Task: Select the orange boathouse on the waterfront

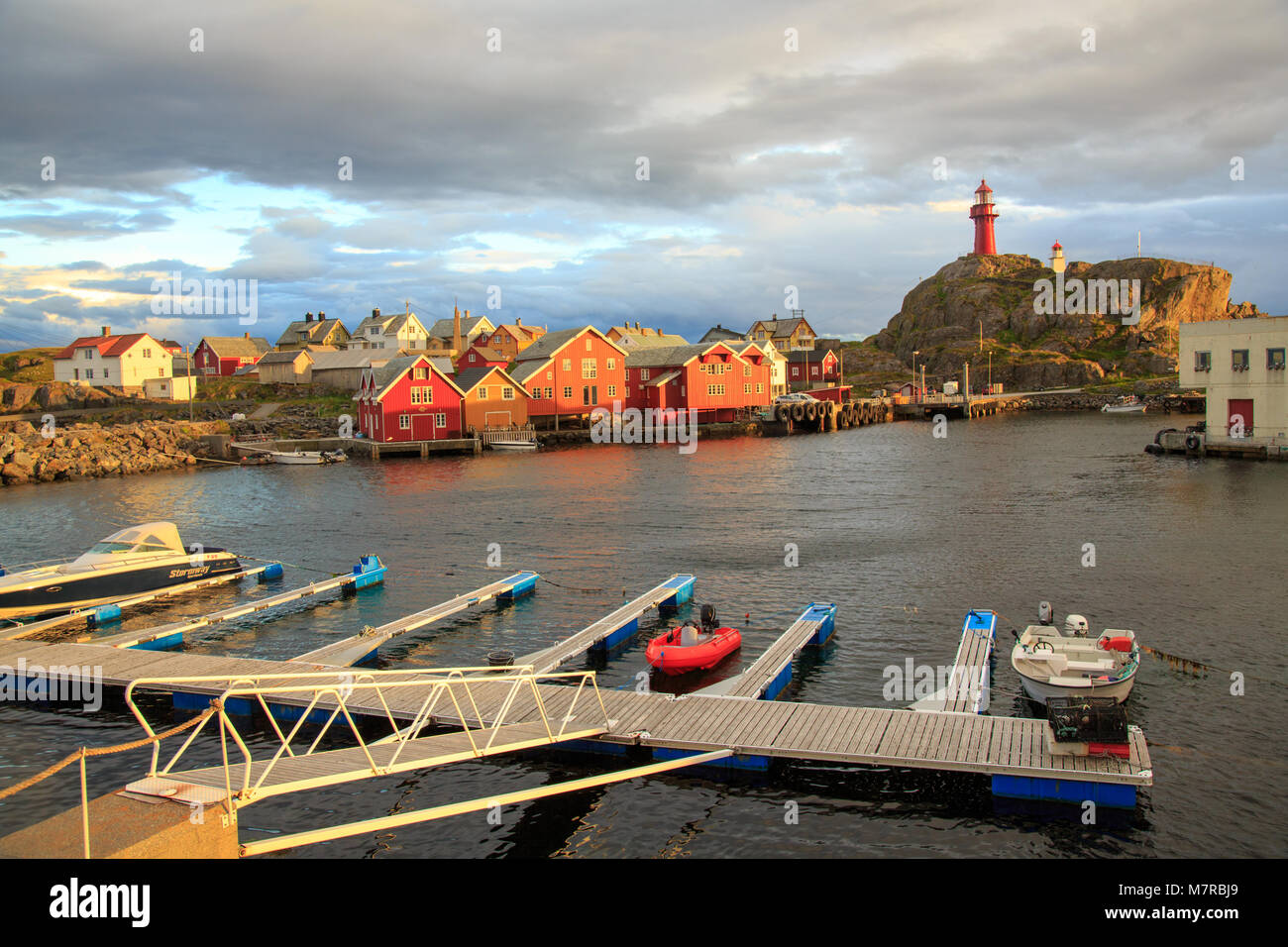Action: click(x=489, y=399)
